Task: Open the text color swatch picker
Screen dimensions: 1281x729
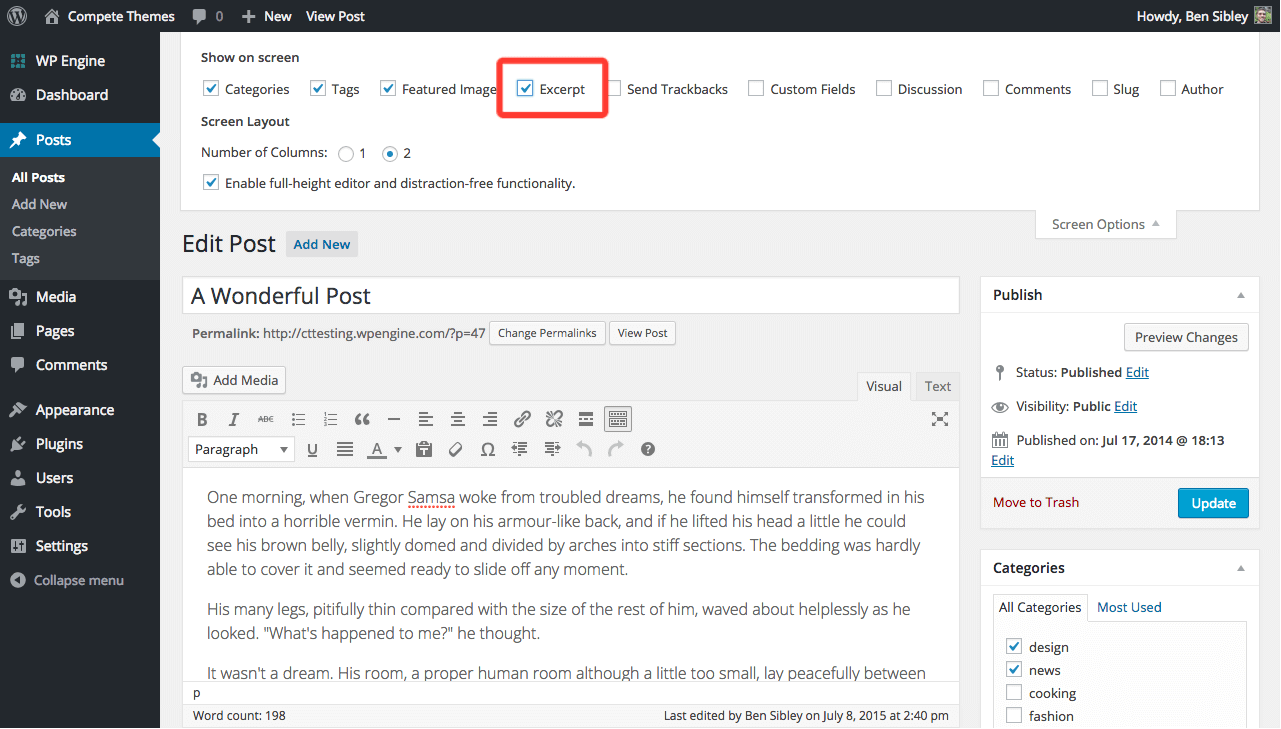Action: pyautogui.click(x=397, y=449)
